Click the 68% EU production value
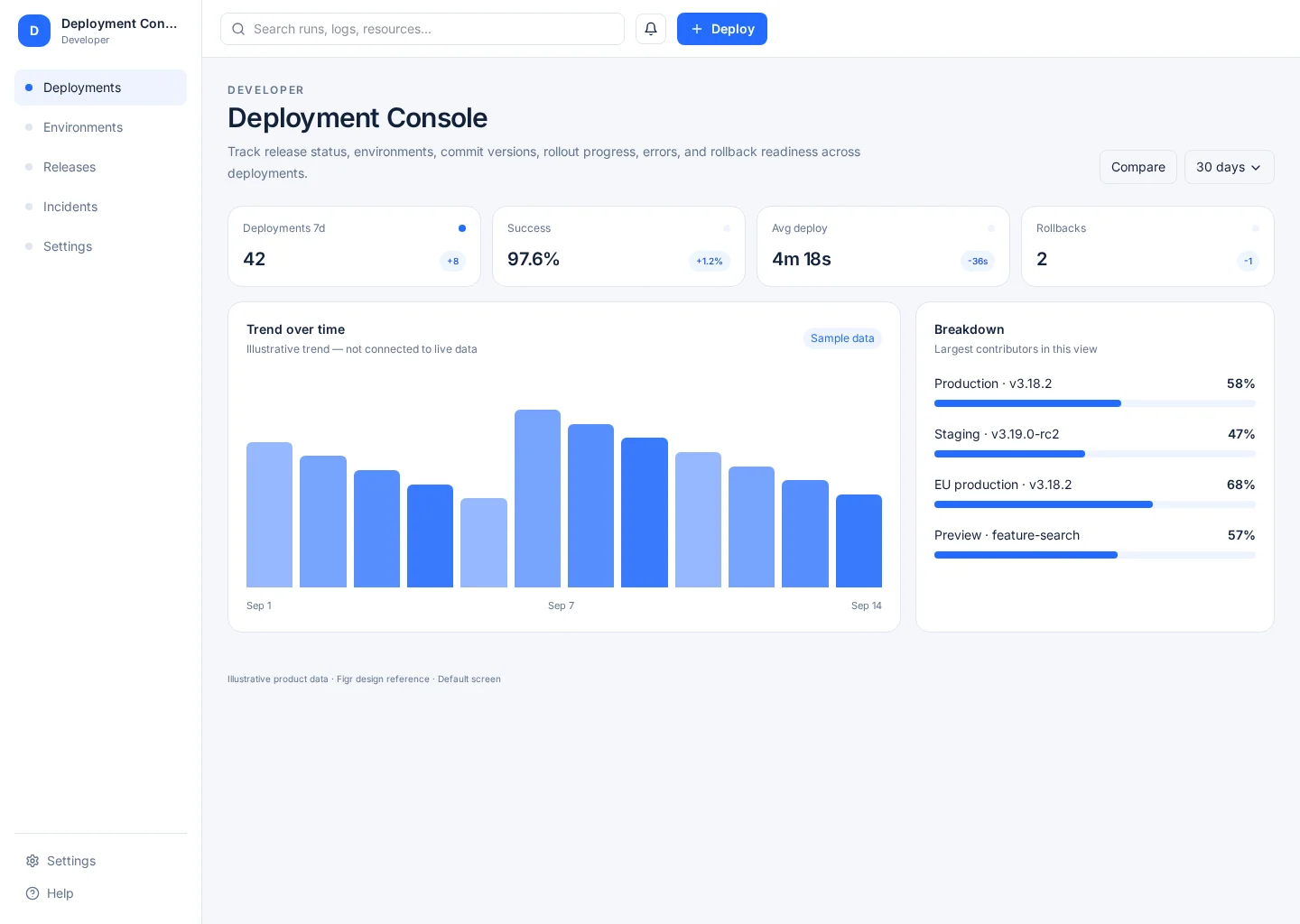1300x924 pixels. coord(1240,485)
